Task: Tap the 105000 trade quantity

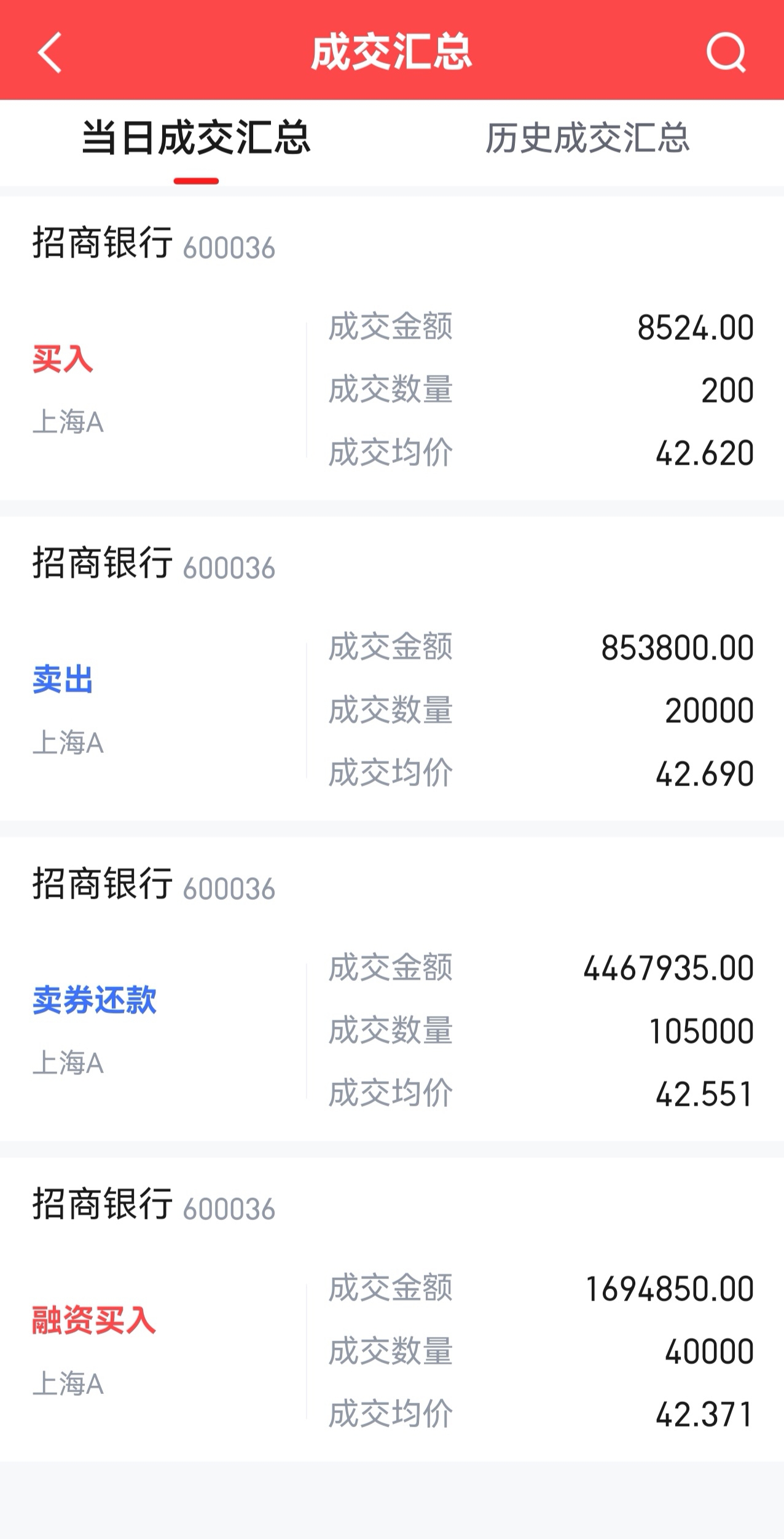Action: [x=702, y=1031]
